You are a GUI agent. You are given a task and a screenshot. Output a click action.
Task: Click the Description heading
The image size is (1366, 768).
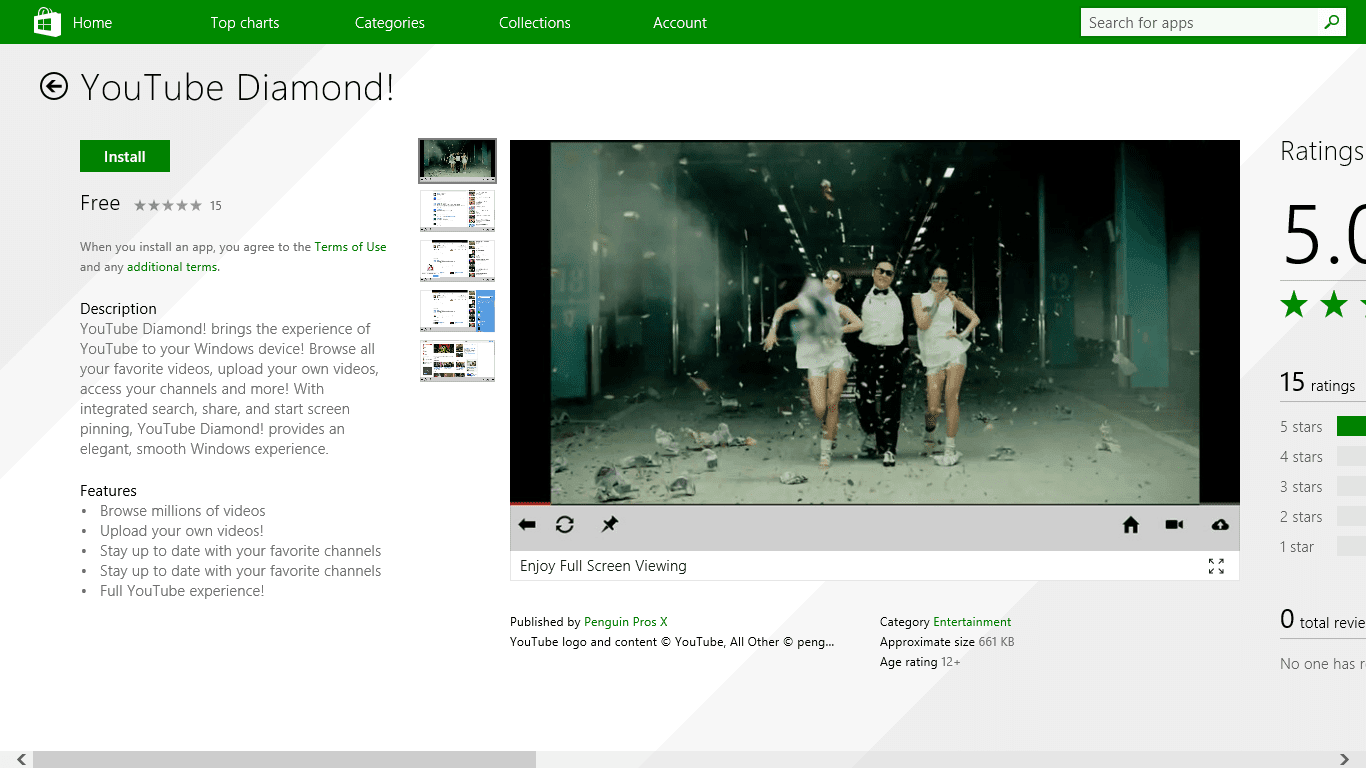coord(119,309)
